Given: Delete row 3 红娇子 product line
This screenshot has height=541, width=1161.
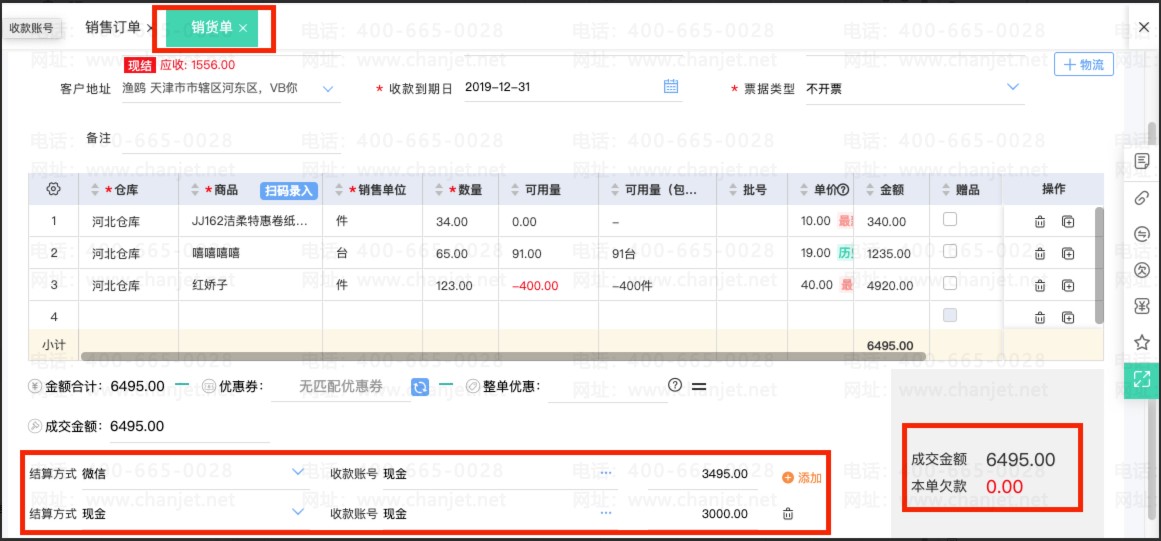Looking at the screenshot, I should coord(1040,285).
